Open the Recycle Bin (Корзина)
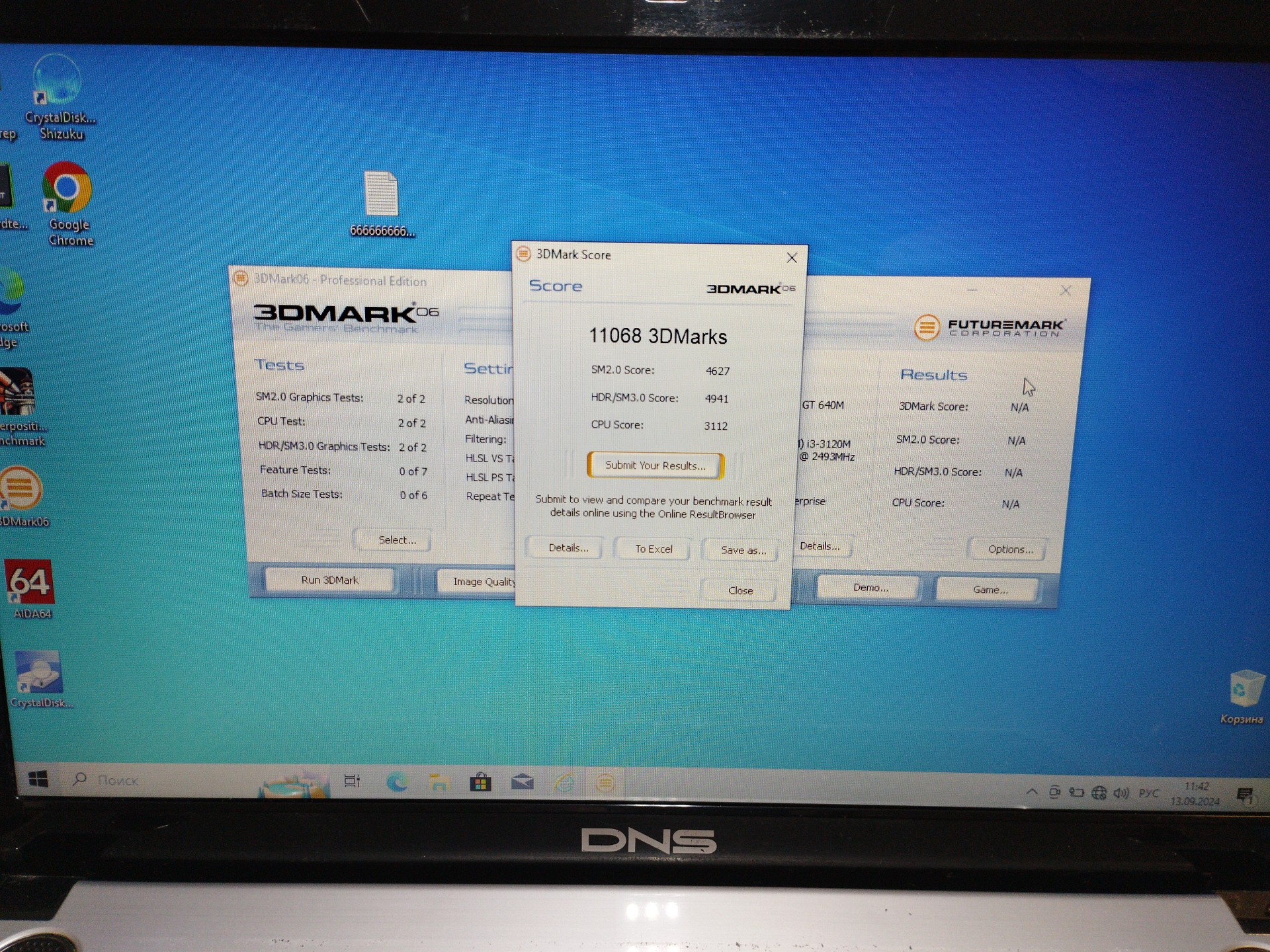 (1244, 697)
